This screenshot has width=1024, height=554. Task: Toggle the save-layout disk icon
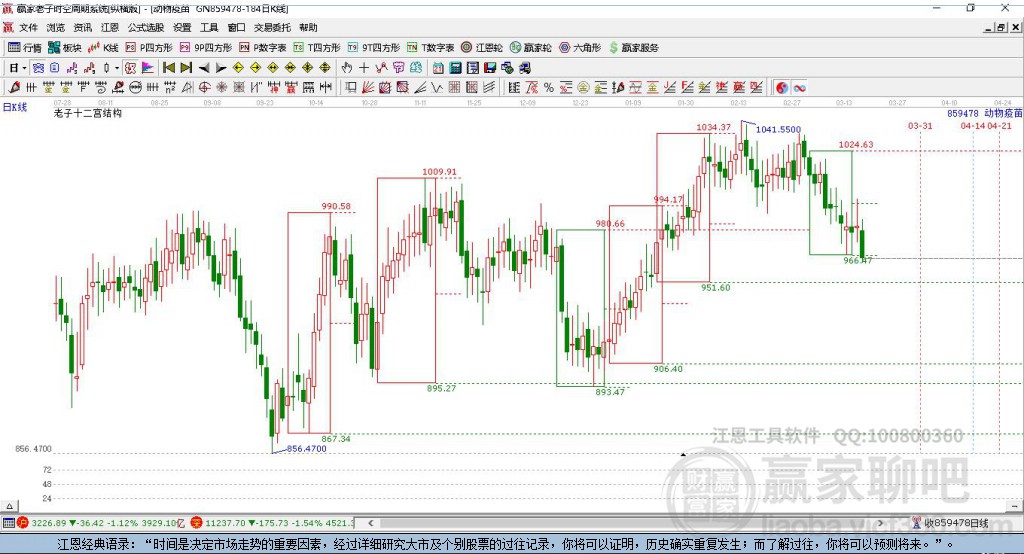(x=490, y=68)
